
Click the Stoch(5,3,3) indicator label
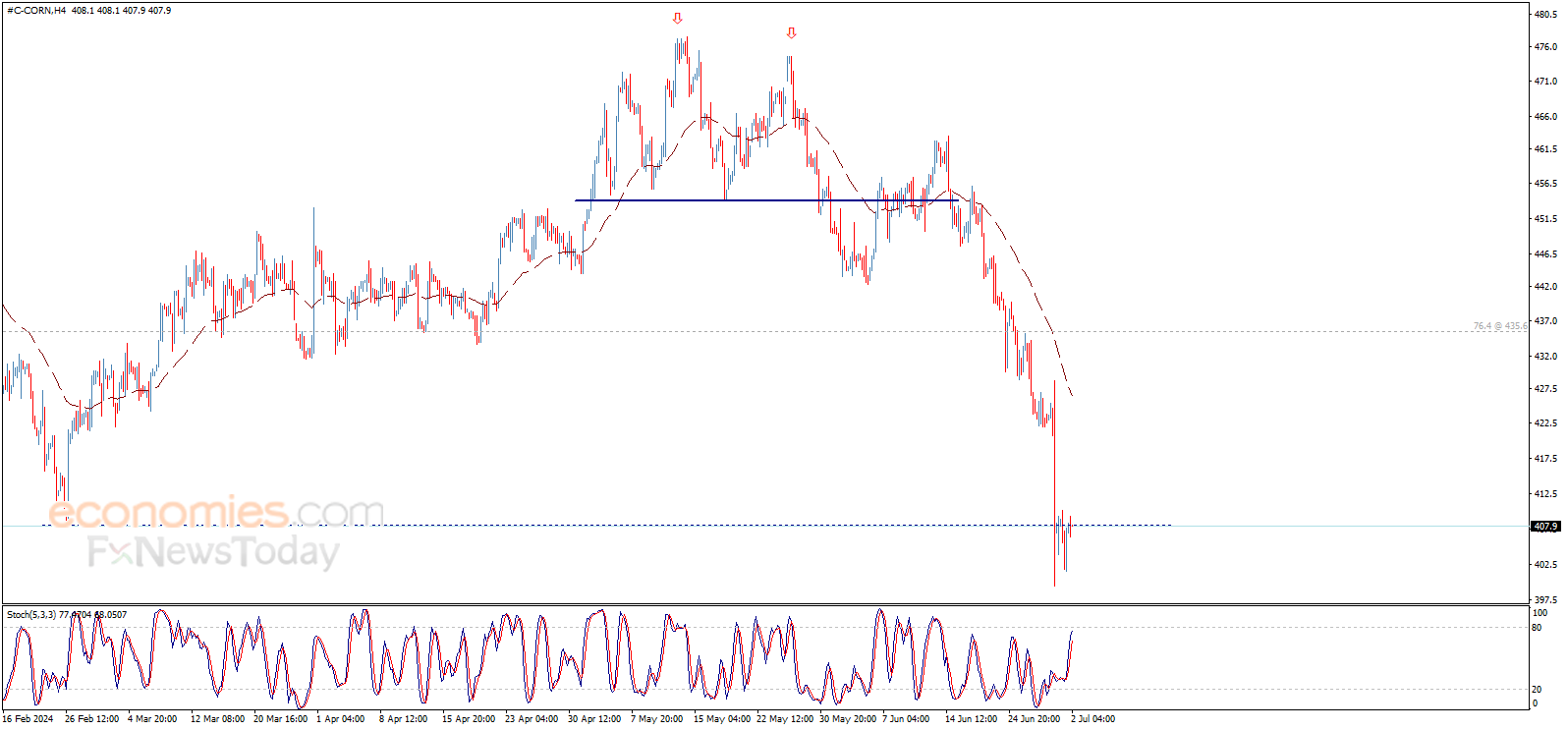31,615
